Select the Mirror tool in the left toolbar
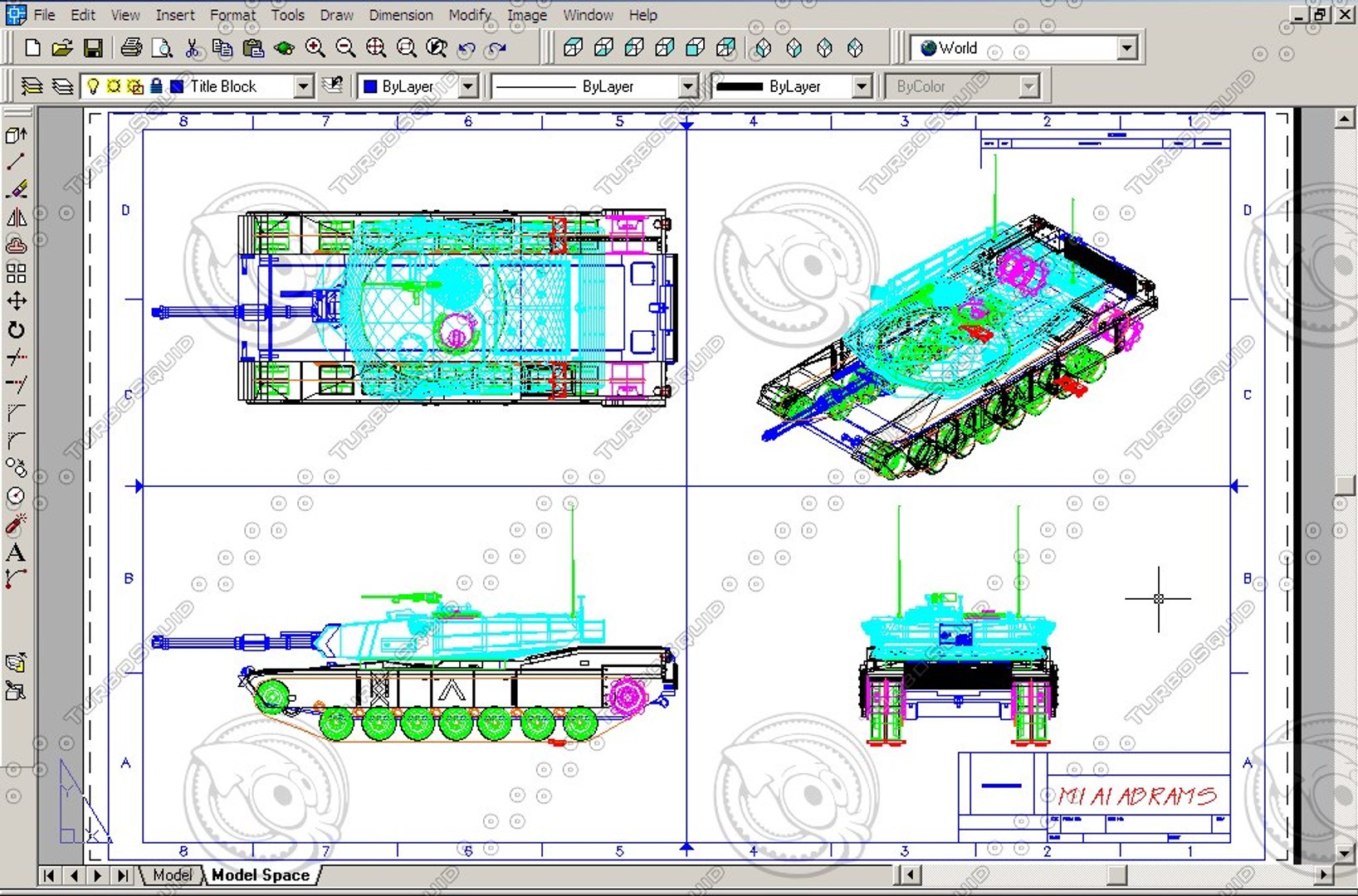Image resolution: width=1358 pixels, height=896 pixels. pyautogui.click(x=16, y=217)
